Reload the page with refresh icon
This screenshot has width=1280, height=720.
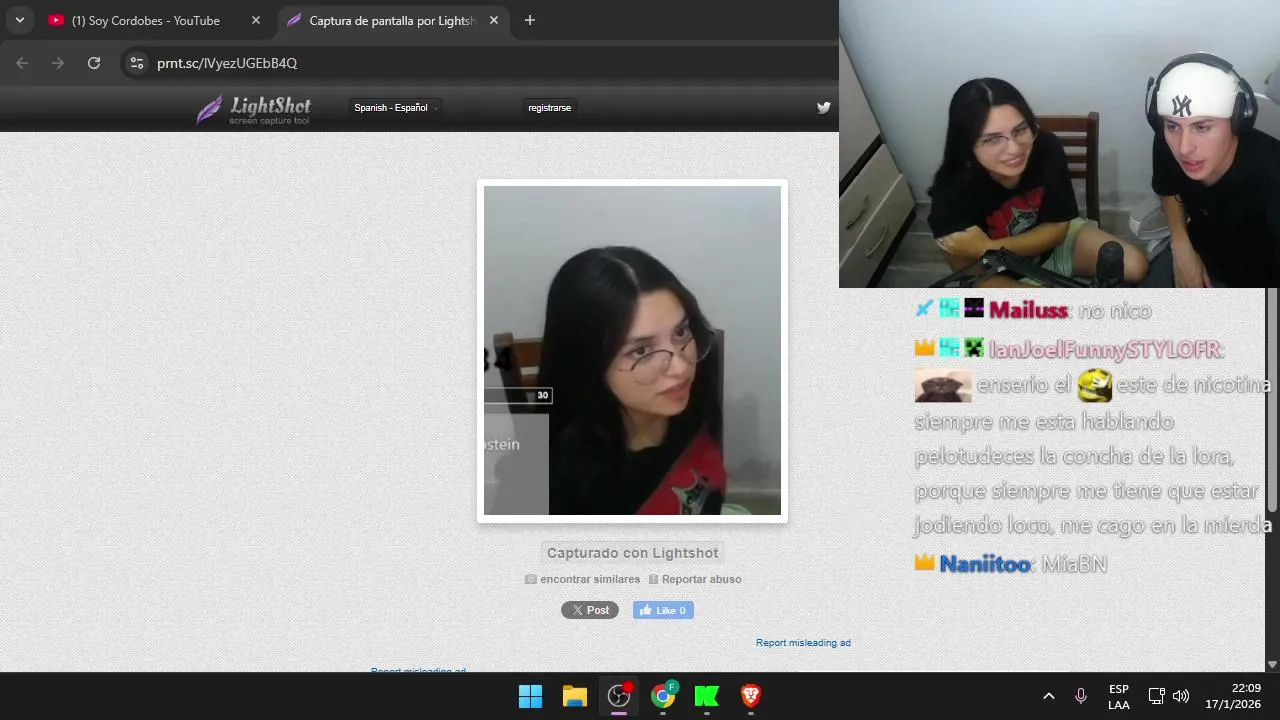pyautogui.click(x=94, y=63)
